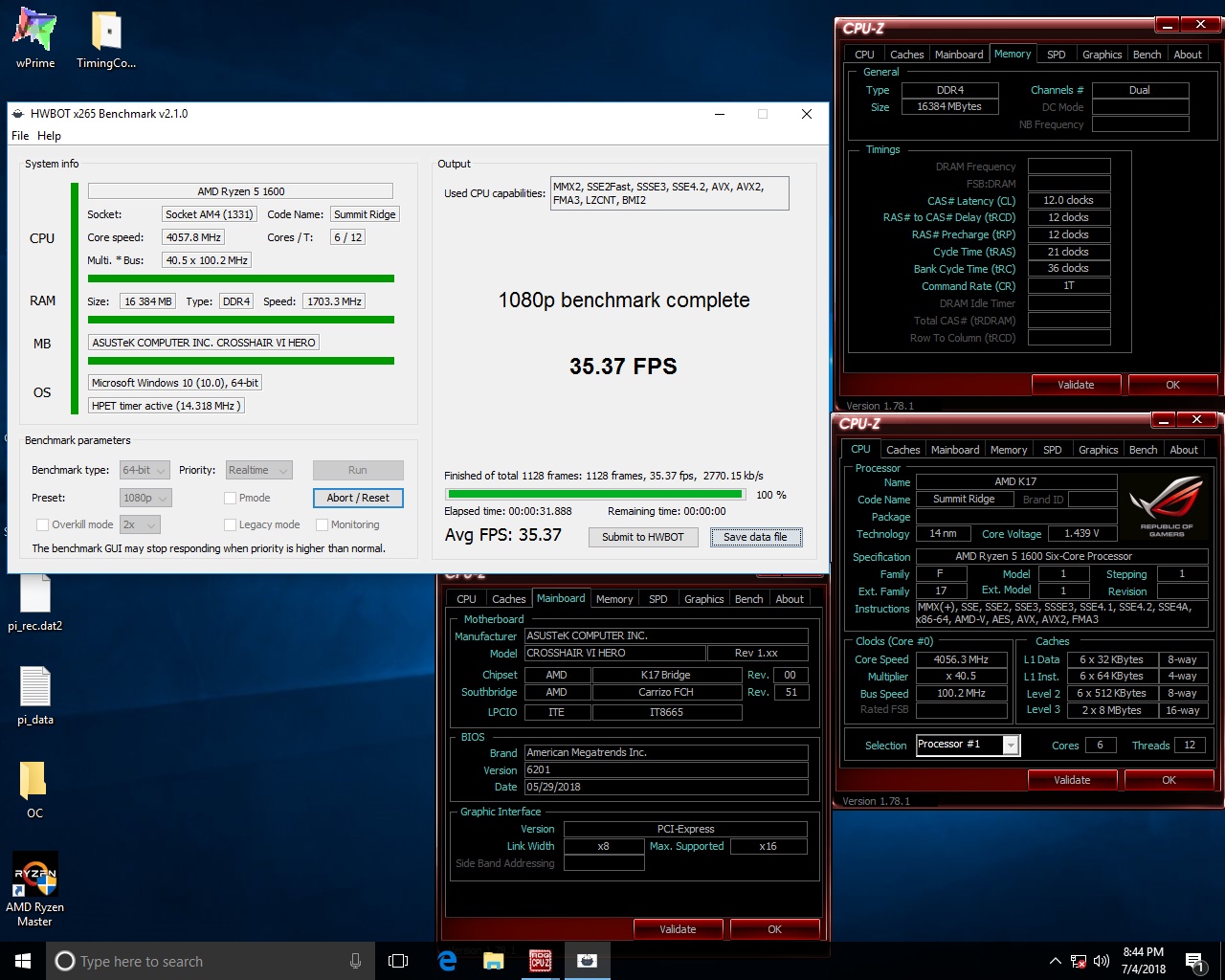Open the wPrime desktop shortcut

pyautogui.click(x=35, y=38)
